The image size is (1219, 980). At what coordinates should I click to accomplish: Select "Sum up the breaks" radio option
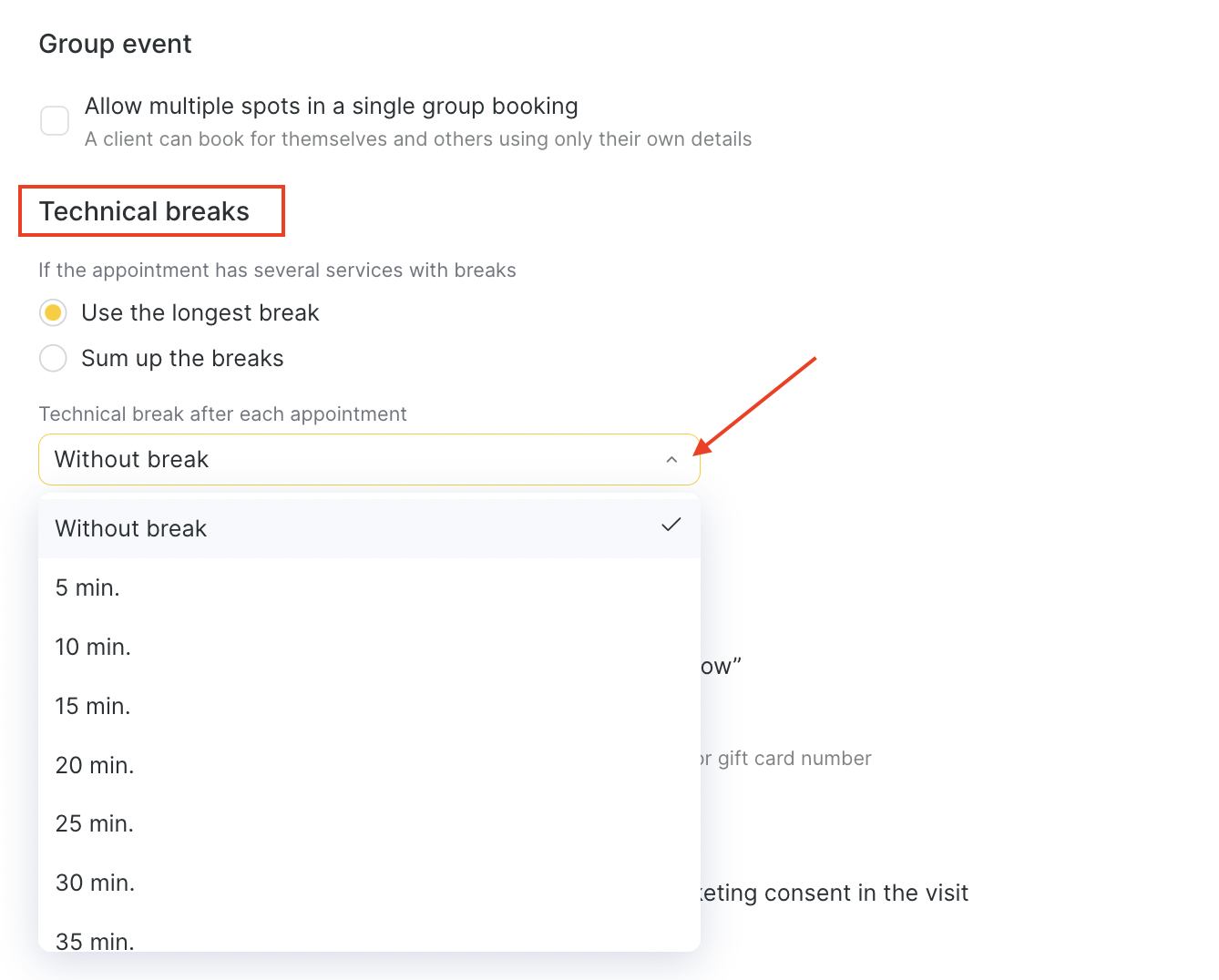(x=53, y=359)
